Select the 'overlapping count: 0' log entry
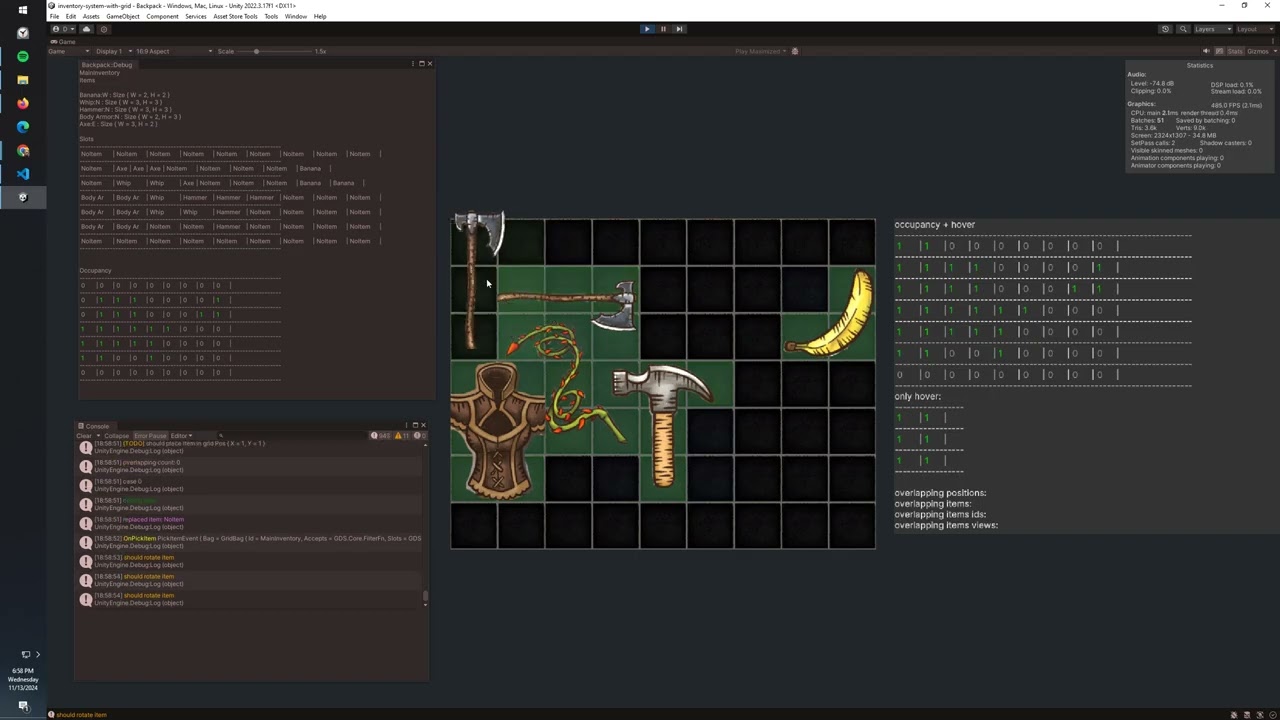 coord(250,466)
